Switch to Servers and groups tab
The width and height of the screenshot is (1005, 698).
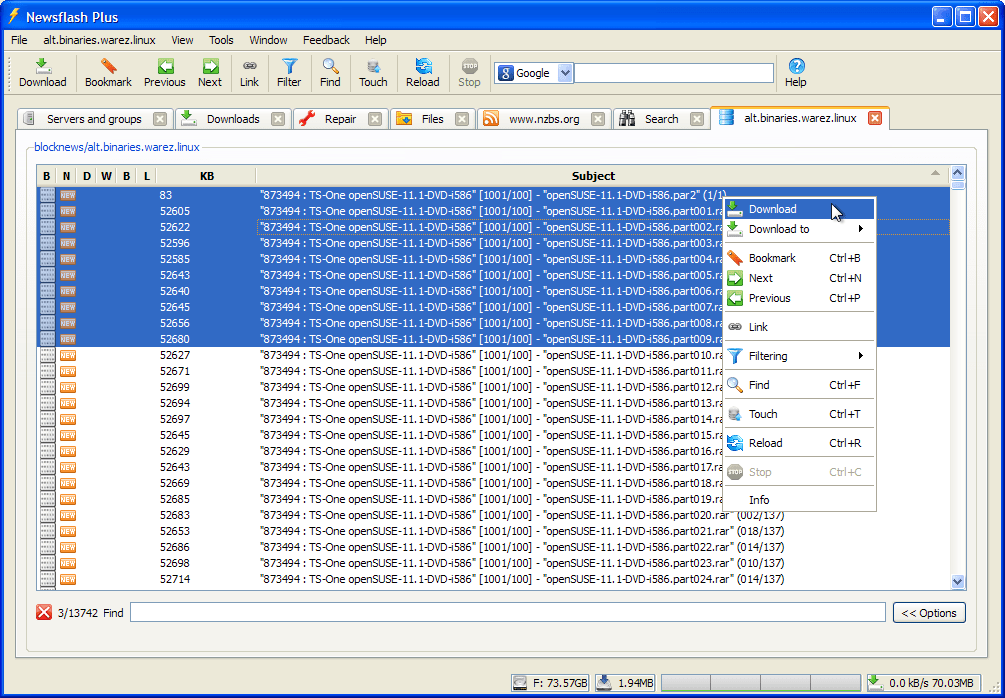click(x=94, y=119)
